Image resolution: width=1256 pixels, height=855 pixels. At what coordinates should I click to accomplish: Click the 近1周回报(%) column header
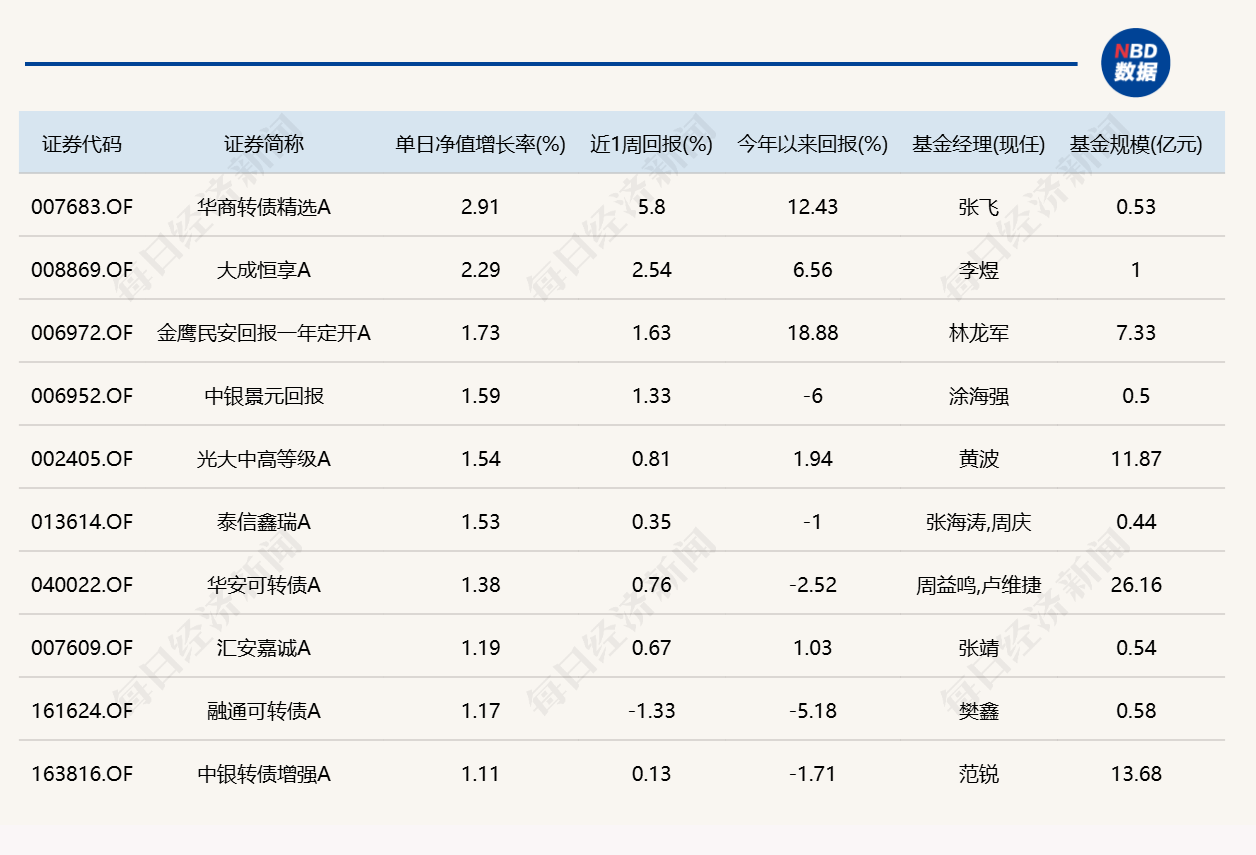[651, 144]
